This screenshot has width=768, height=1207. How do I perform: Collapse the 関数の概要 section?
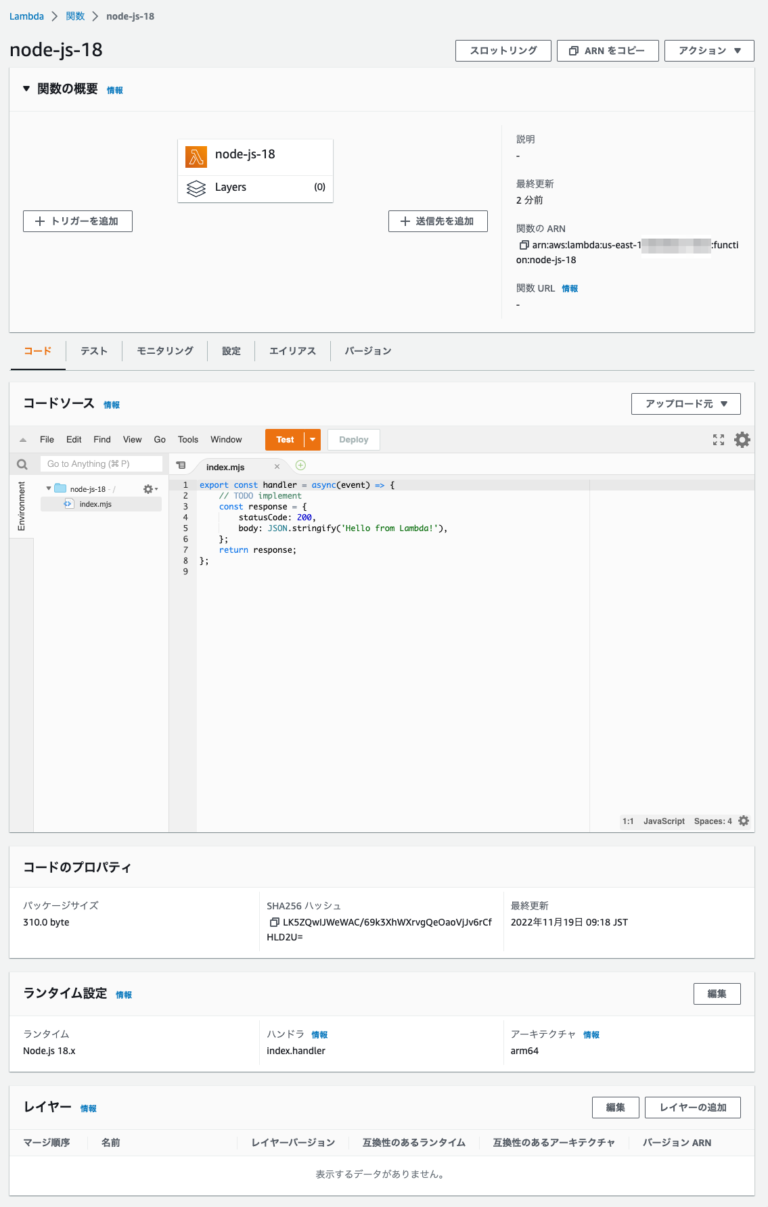[x=25, y=89]
